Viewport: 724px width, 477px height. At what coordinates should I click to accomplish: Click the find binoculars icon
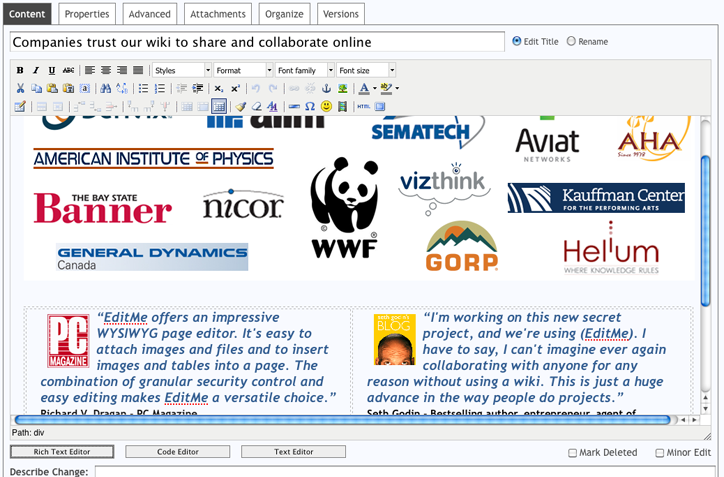pos(106,88)
